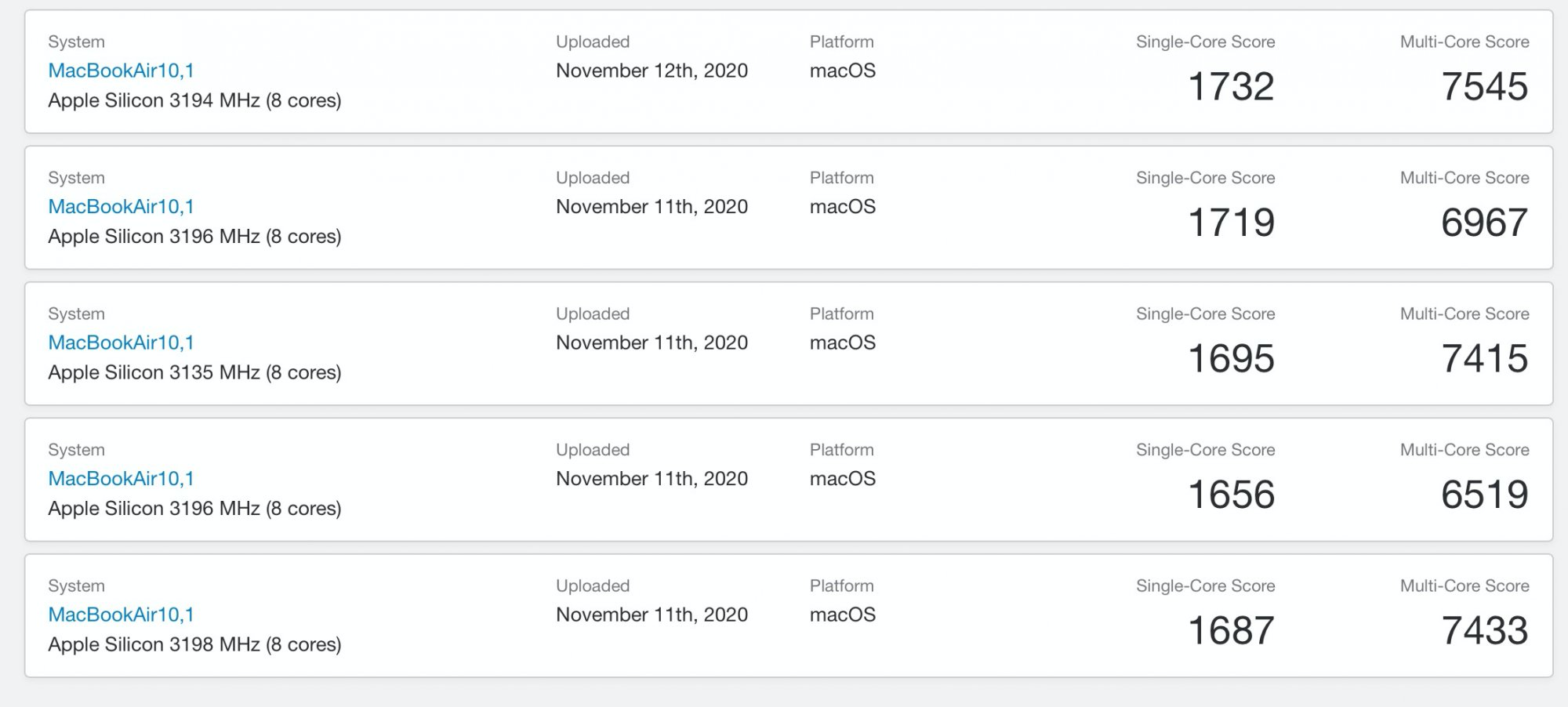This screenshot has height=707, width=1568.
Task: Click the November 12th, 2020 upload date
Action: [x=652, y=71]
